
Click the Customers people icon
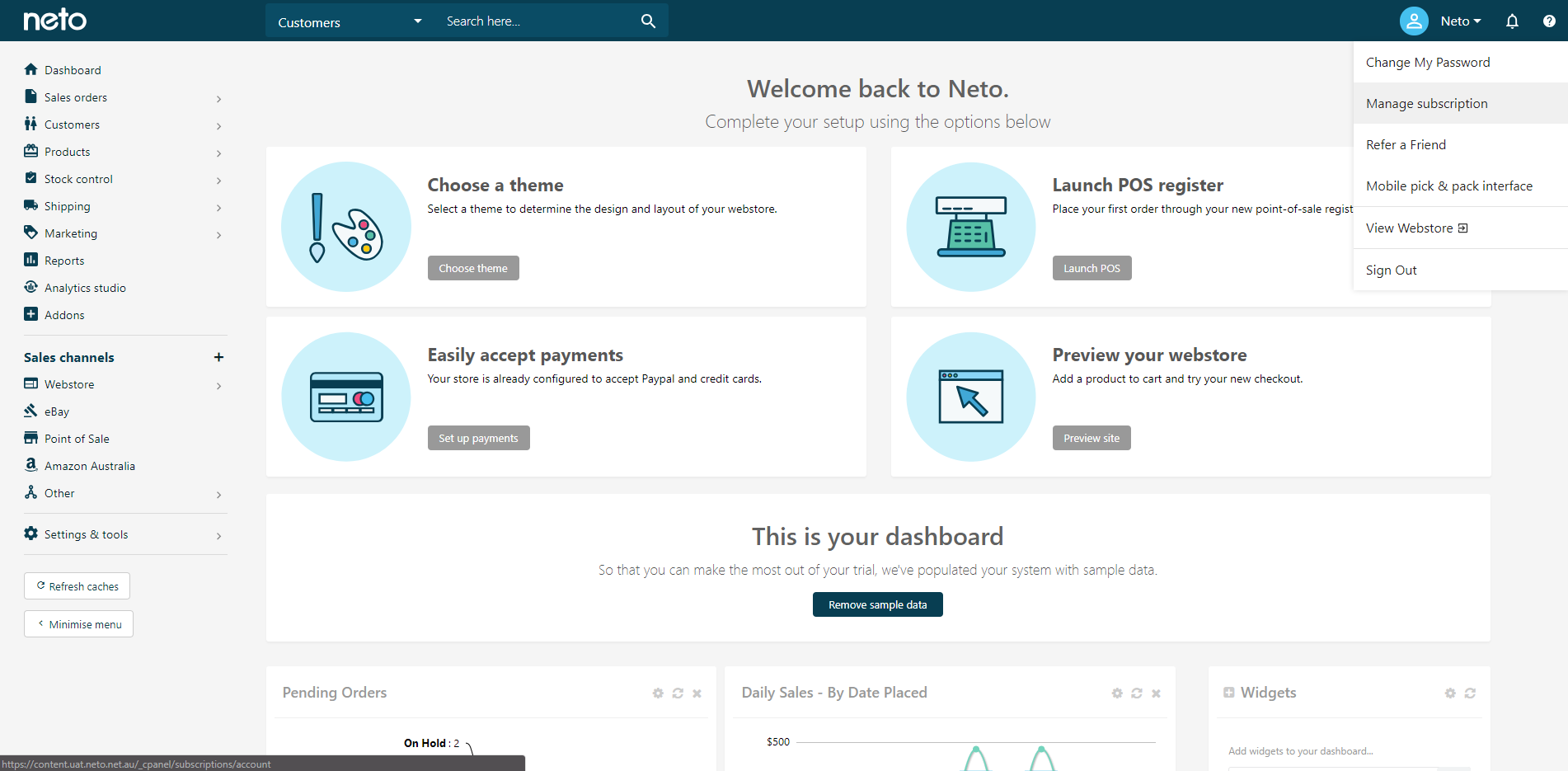31,124
